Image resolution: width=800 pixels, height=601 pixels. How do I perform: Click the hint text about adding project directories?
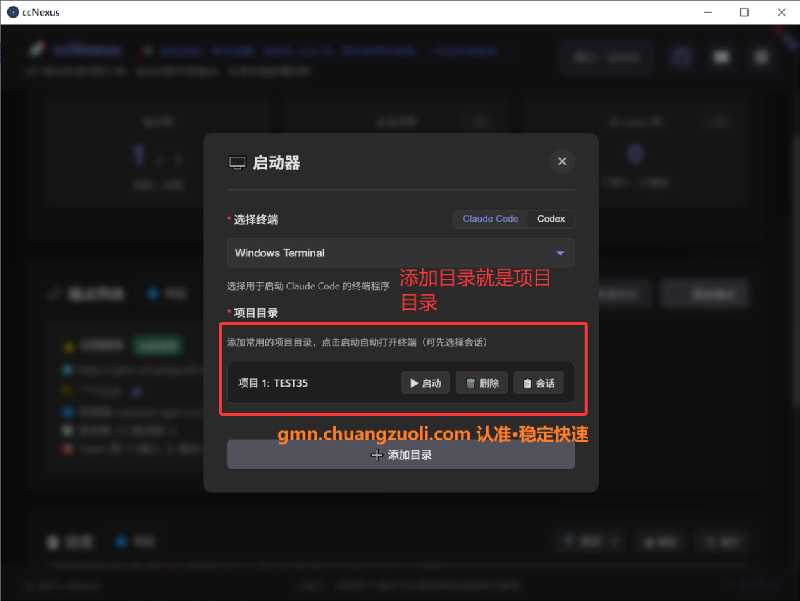[x=356, y=342]
